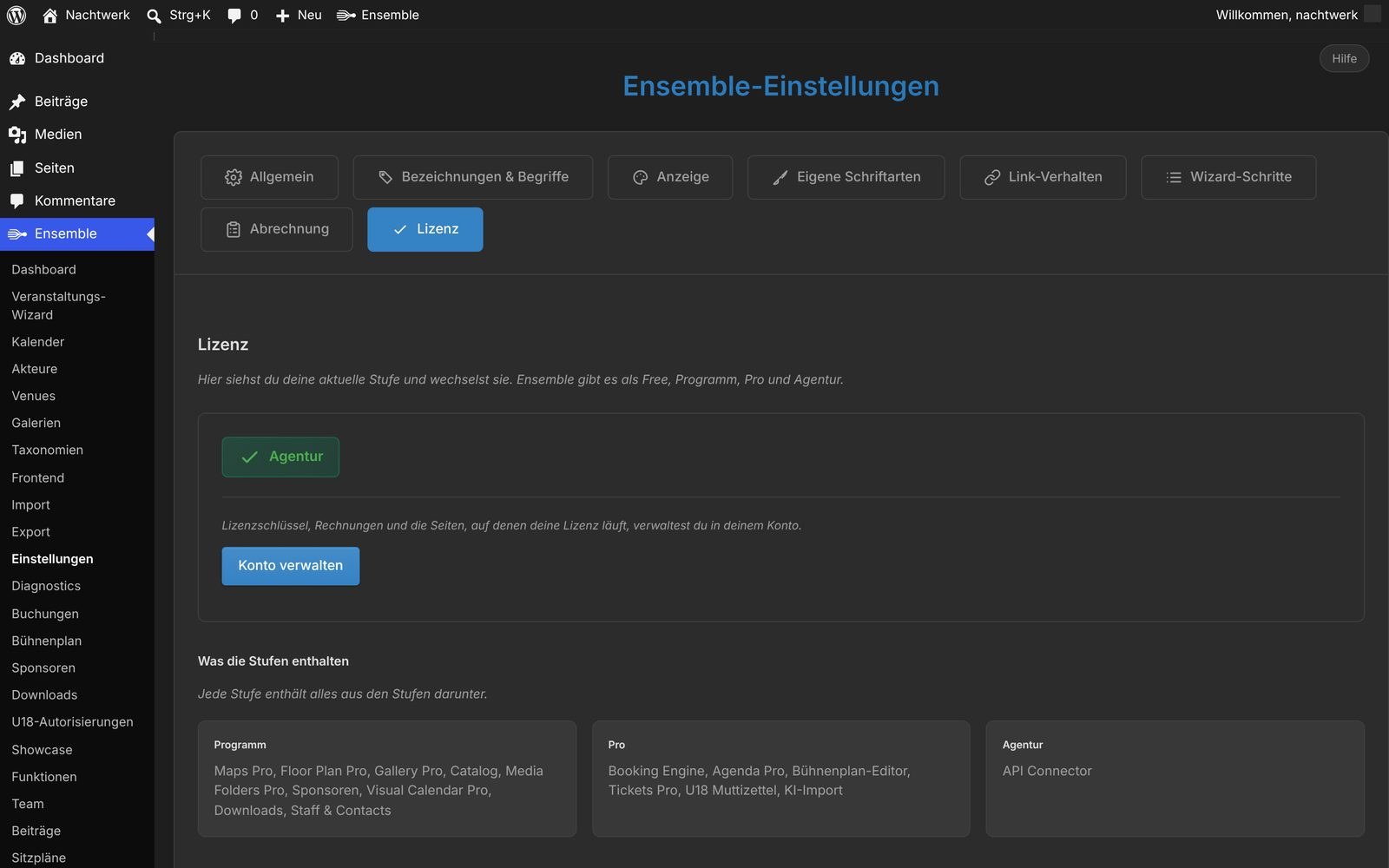1389x868 pixels.
Task: Open Bühnenplan submenu item
Action: tap(47, 641)
